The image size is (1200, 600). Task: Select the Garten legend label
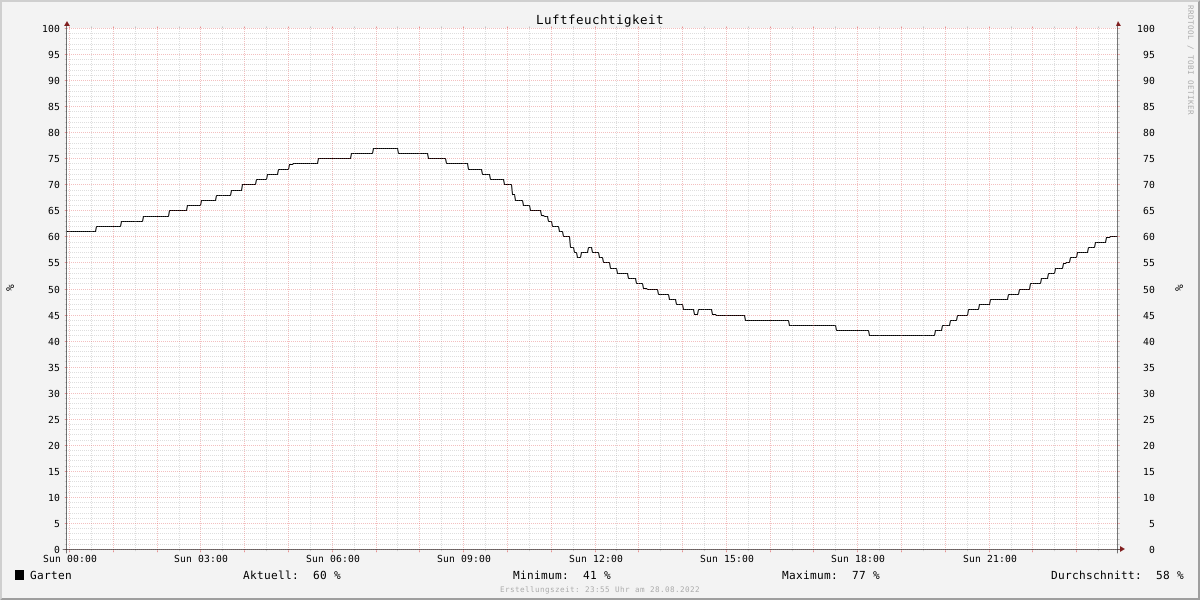(51, 575)
